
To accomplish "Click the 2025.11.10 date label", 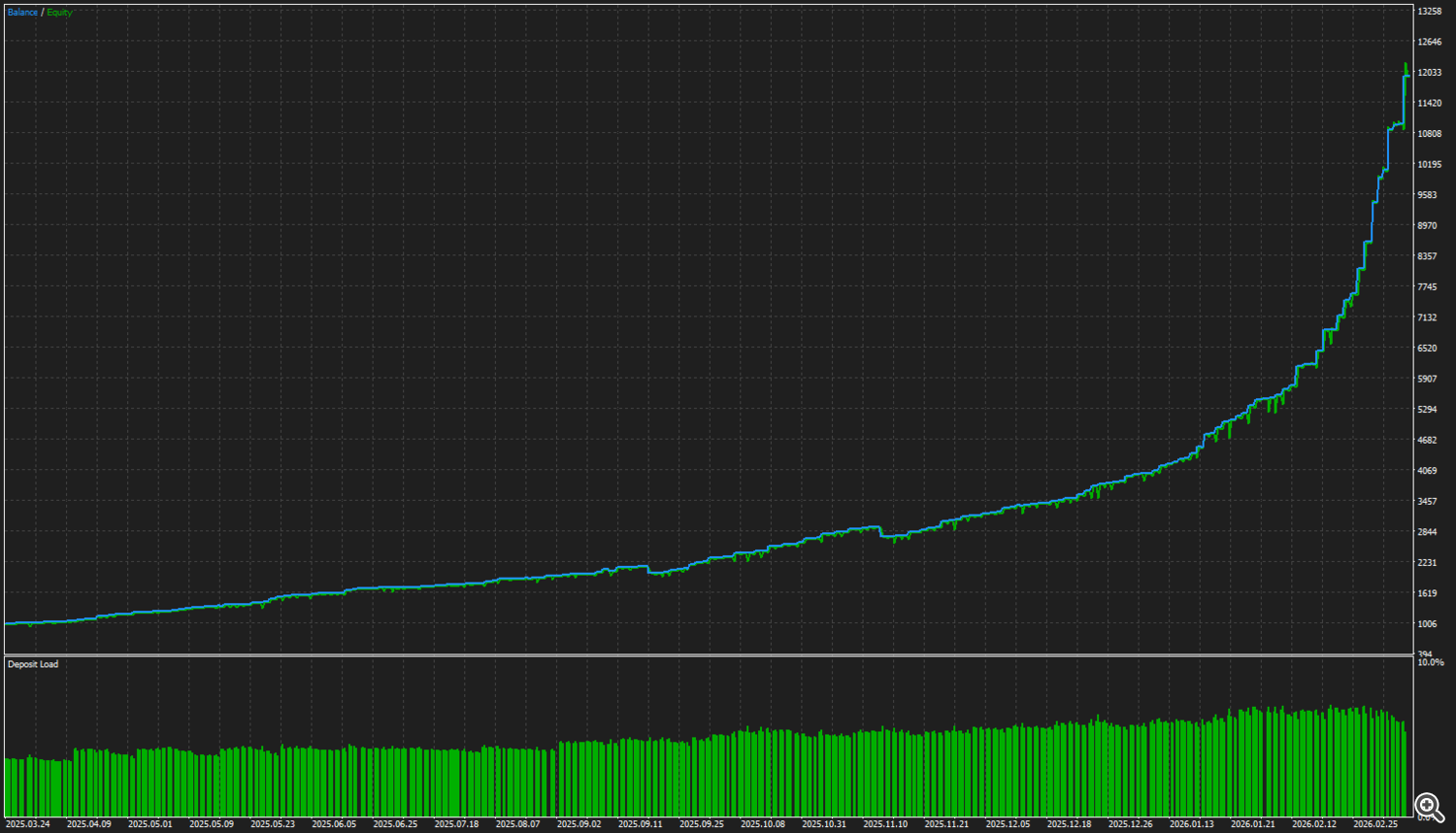I will 885,824.
